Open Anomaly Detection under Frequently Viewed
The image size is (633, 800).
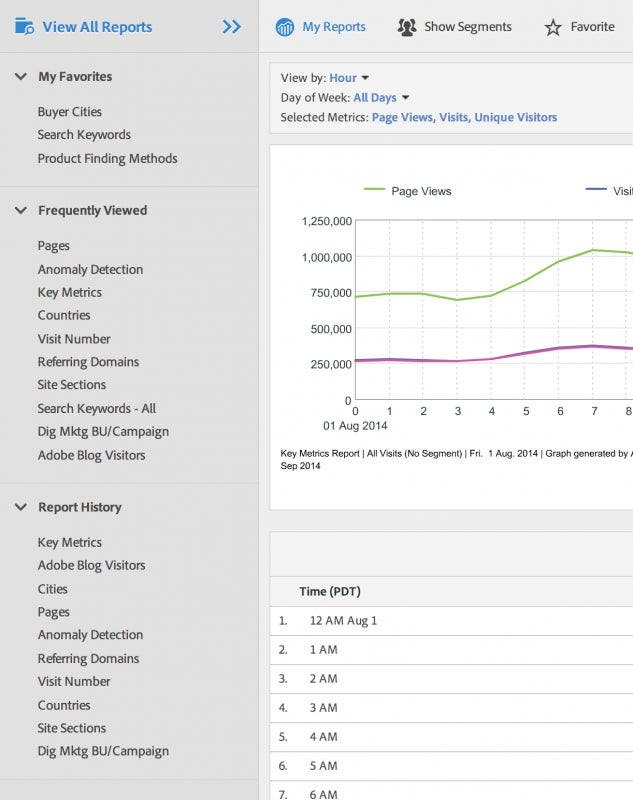pyautogui.click(x=88, y=269)
